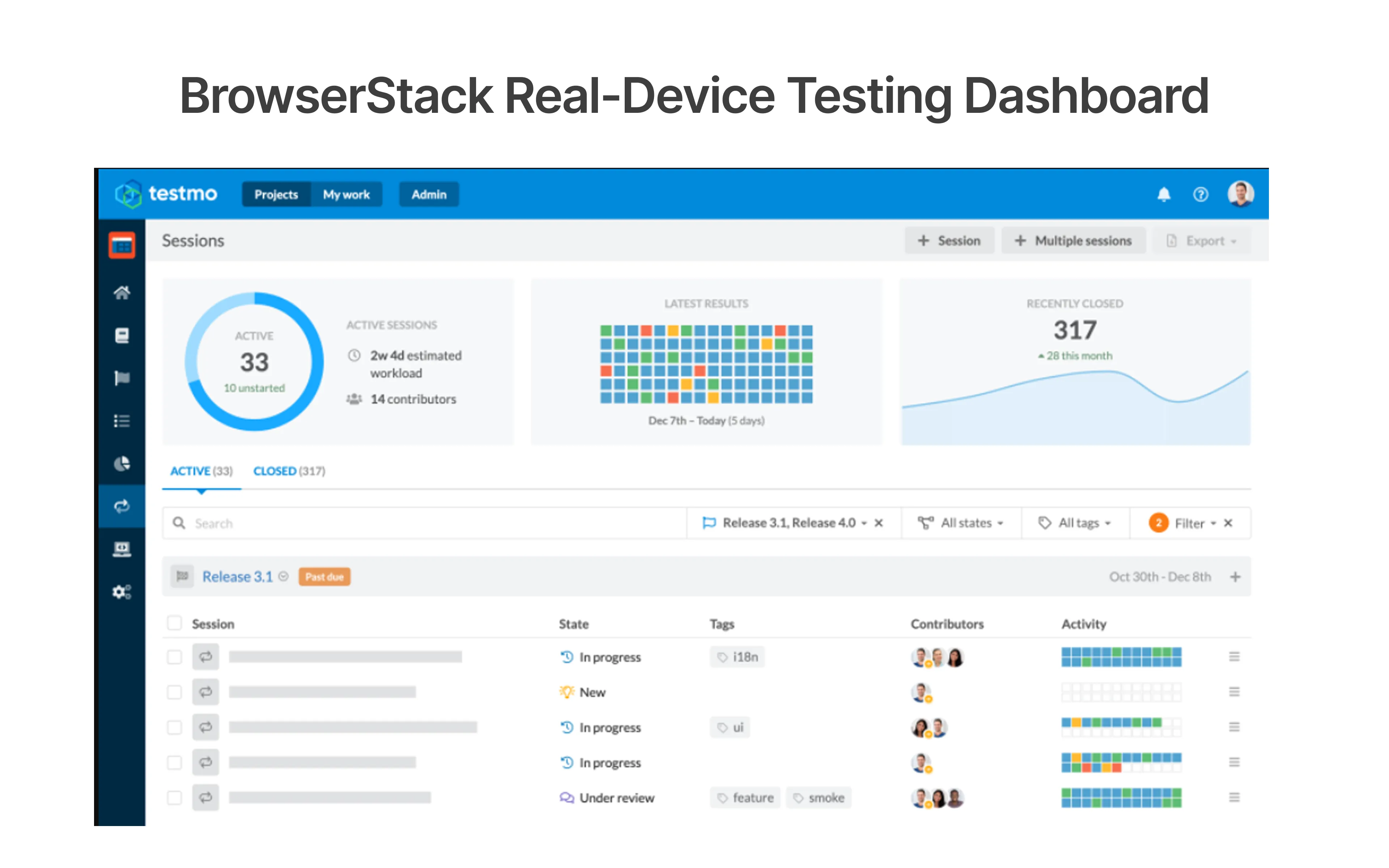1389x868 pixels.
Task: Click session icon of Under review row
Action: click(205, 797)
